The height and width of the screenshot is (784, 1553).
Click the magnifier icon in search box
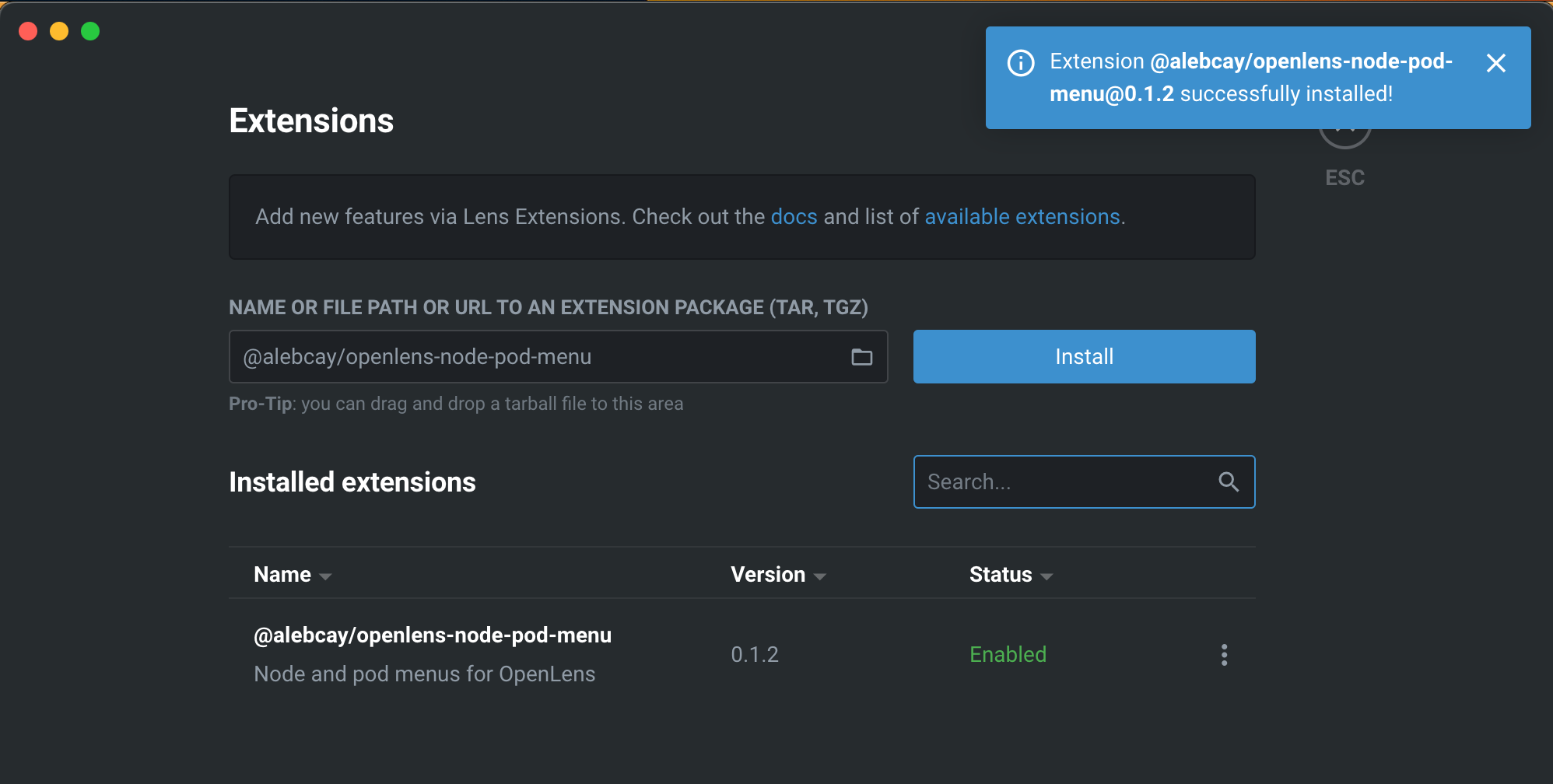(1229, 482)
